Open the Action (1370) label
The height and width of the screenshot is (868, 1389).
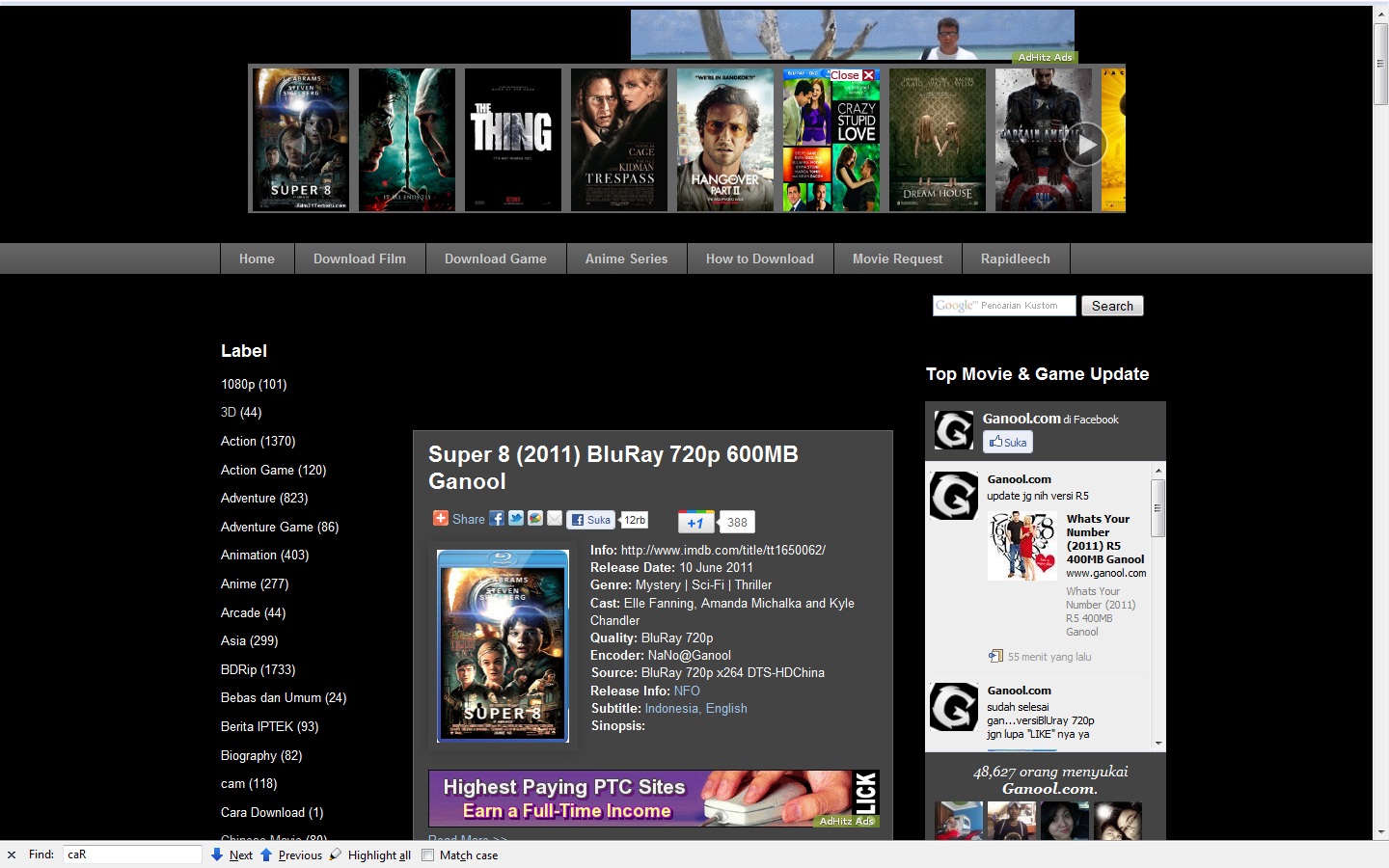point(259,441)
